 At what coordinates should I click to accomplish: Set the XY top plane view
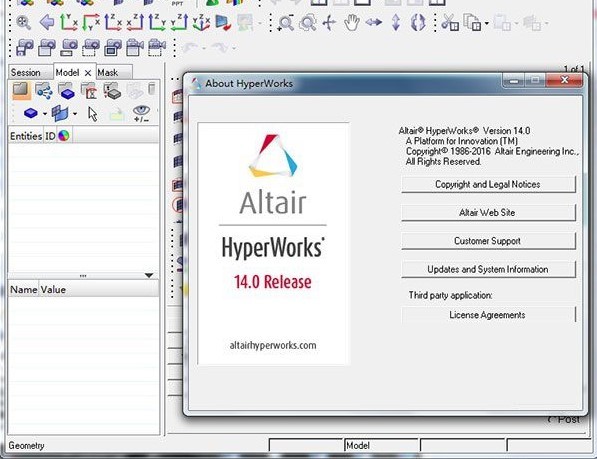point(69,22)
